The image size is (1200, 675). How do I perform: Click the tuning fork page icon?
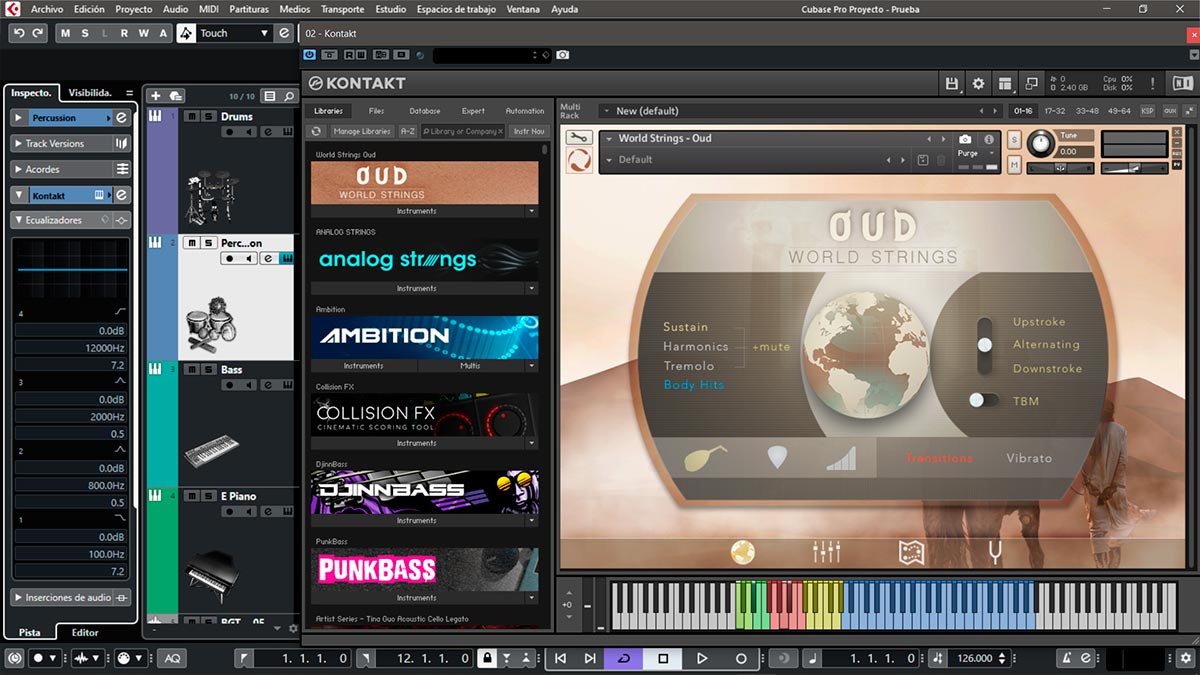(x=994, y=551)
